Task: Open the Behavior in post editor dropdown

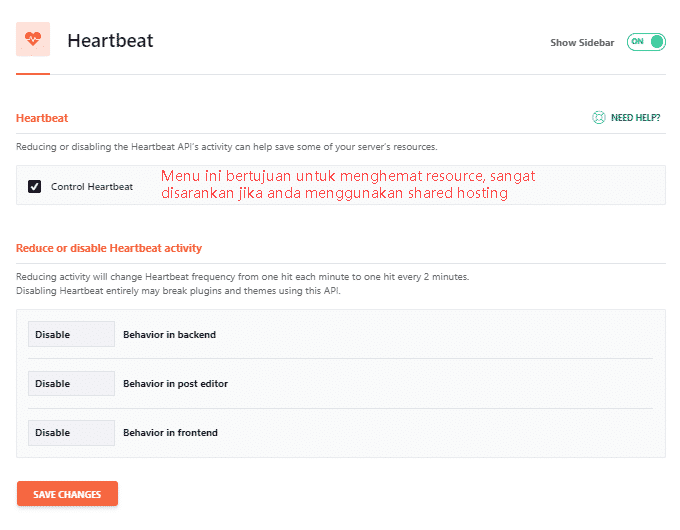Action: [x=72, y=383]
